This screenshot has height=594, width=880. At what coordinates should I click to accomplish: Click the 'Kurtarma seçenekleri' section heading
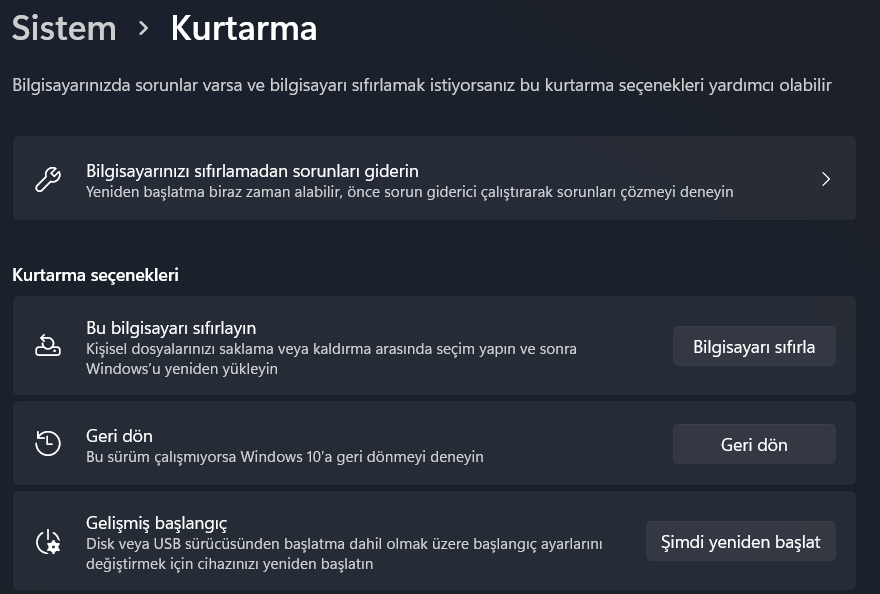[95, 274]
